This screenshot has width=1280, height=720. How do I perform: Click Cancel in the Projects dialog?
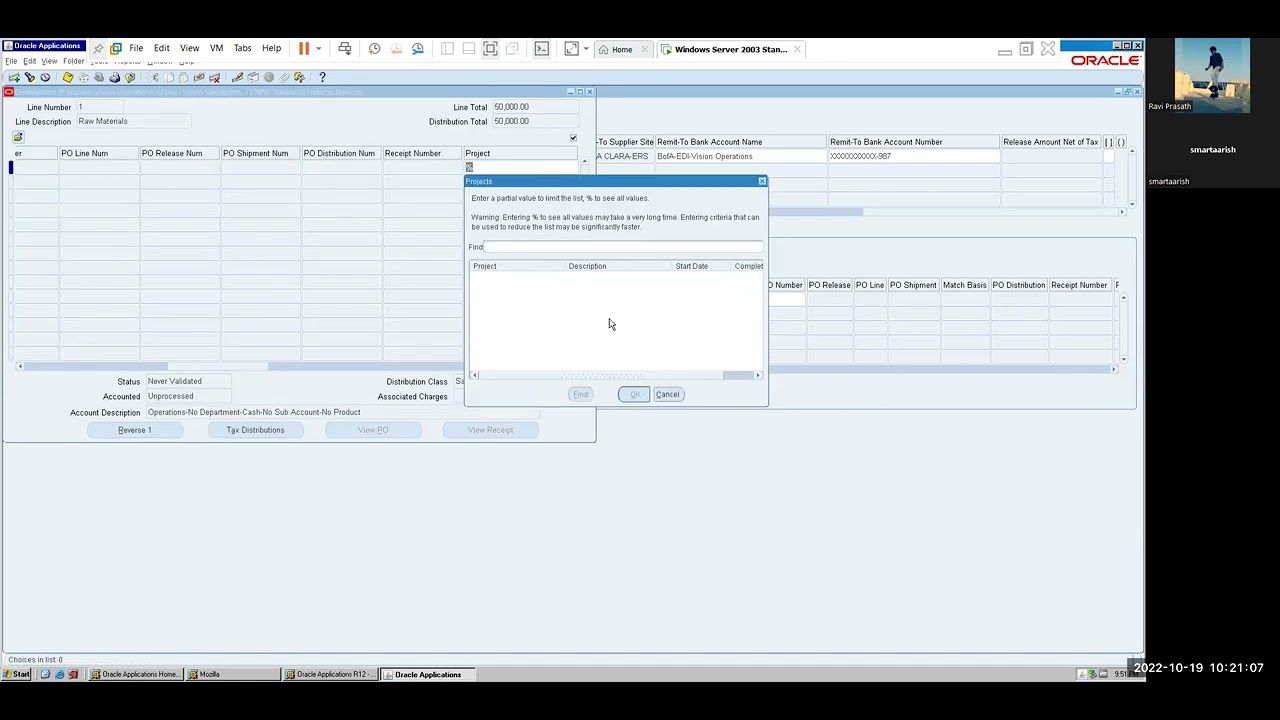pyautogui.click(x=667, y=394)
